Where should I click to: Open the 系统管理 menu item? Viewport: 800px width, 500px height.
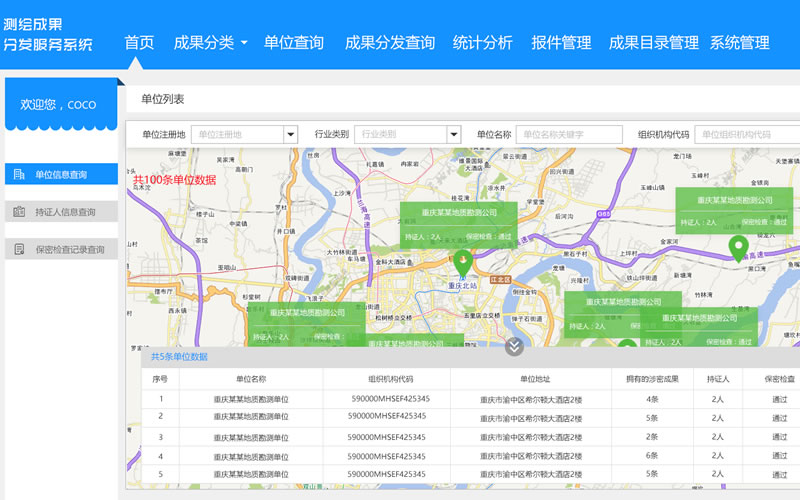[739, 43]
